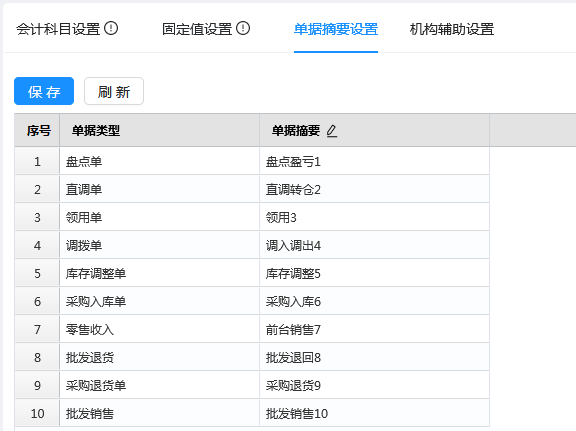Edit summary cell 直调转仓2
The height and width of the screenshot is (431, 576).
374,189
